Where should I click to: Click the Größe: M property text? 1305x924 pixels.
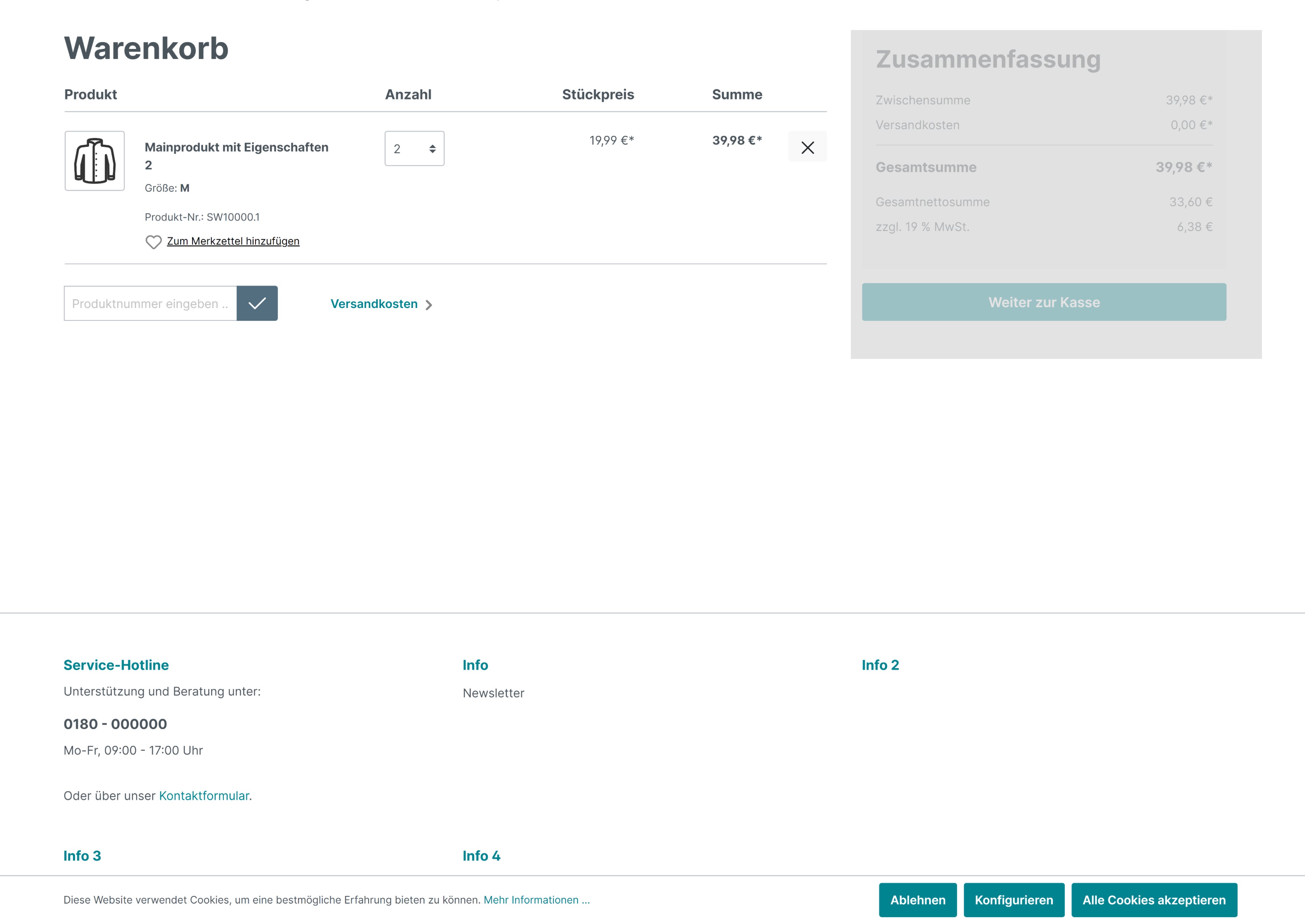click(x=167, y=188)
